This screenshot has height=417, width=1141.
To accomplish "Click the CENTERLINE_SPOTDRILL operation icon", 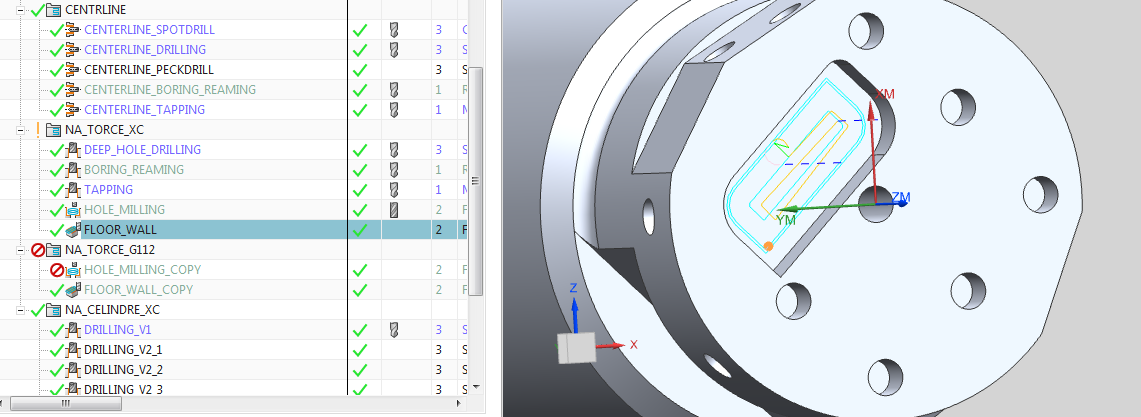I will 71,30.
